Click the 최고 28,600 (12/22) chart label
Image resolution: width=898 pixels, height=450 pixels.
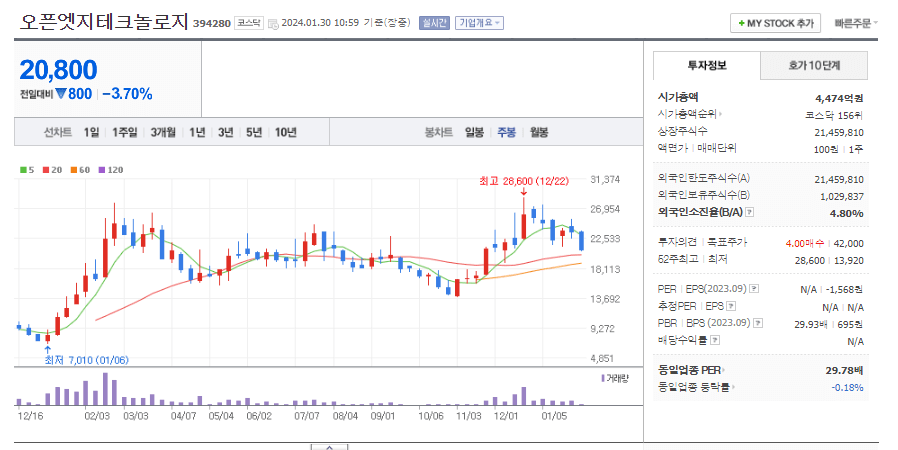click(x=524, y=181)
